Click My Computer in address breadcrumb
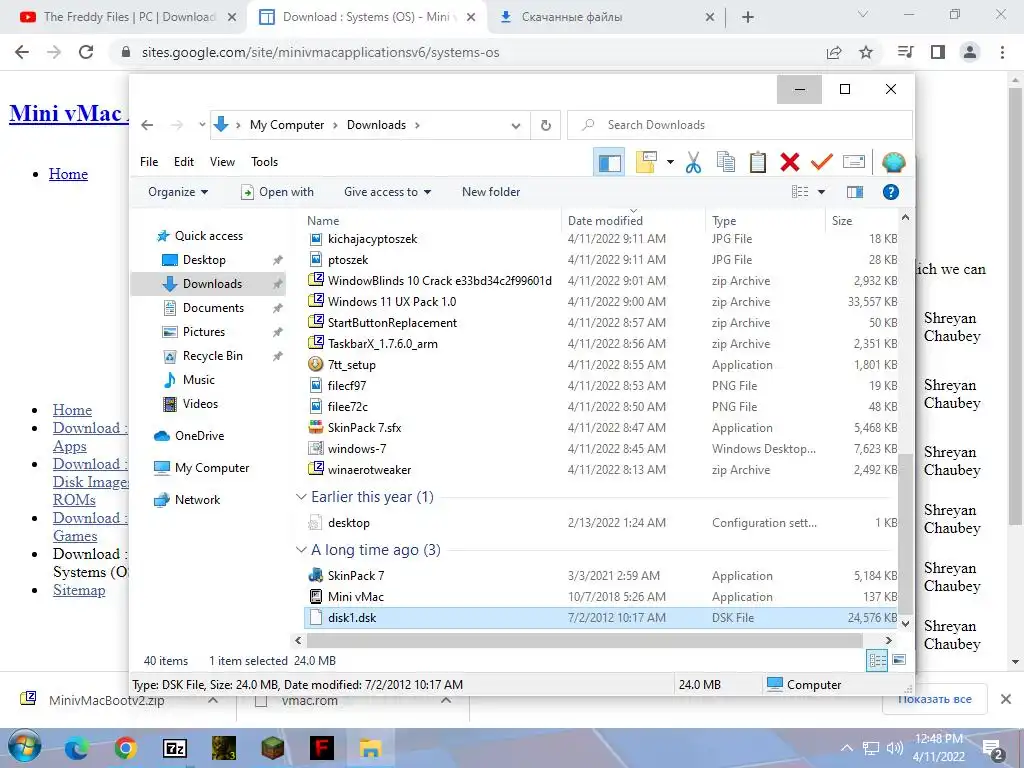This screenshot has height=768, width=1024. (287, 125)
